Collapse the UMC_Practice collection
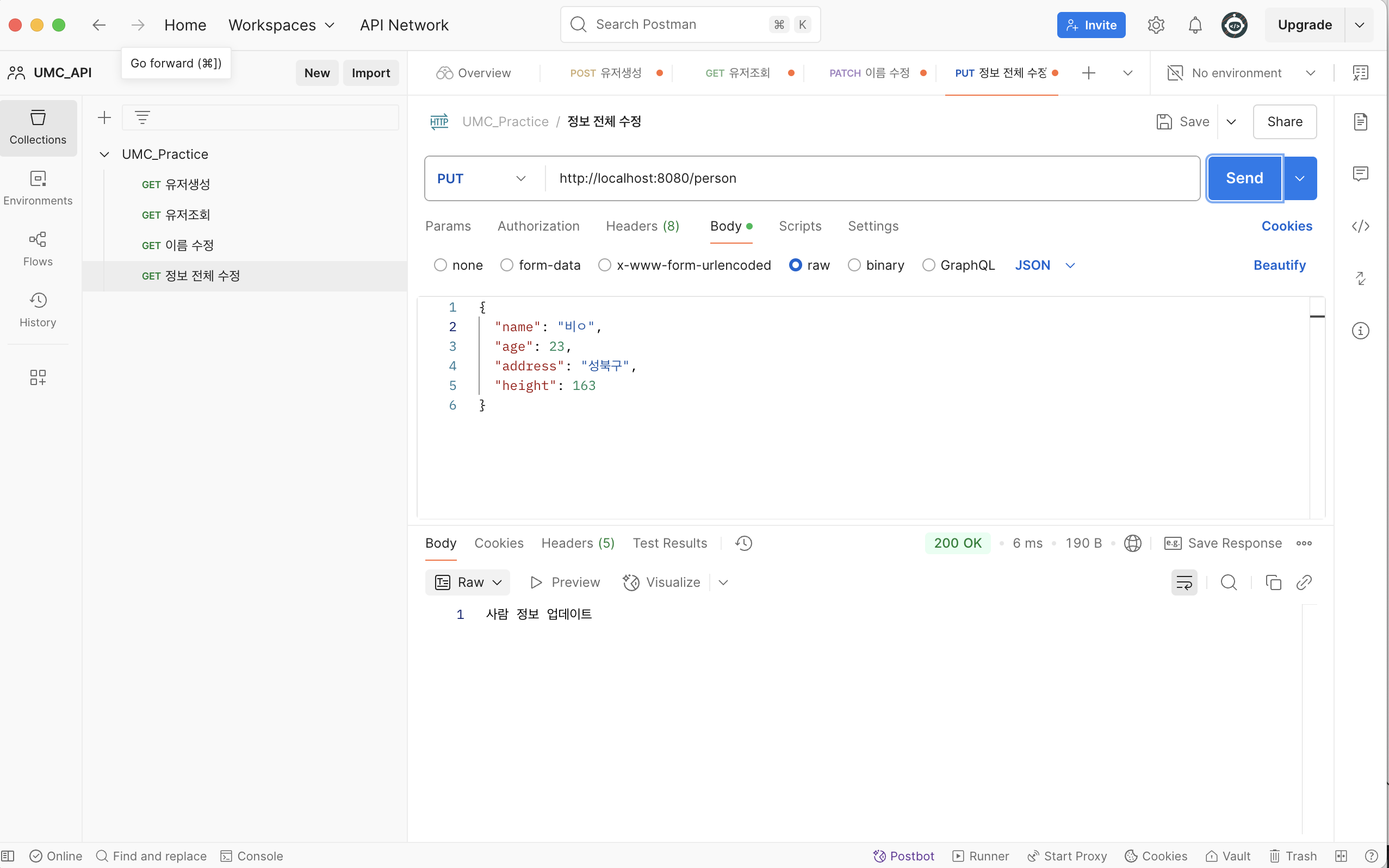1389x868 pixels. 104,154
